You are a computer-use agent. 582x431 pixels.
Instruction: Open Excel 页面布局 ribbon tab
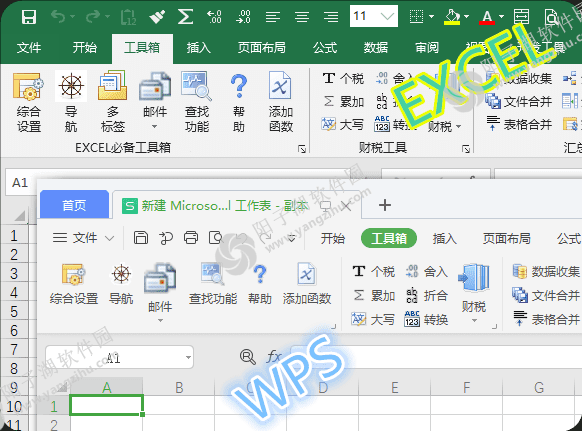(x=262, y=48)
